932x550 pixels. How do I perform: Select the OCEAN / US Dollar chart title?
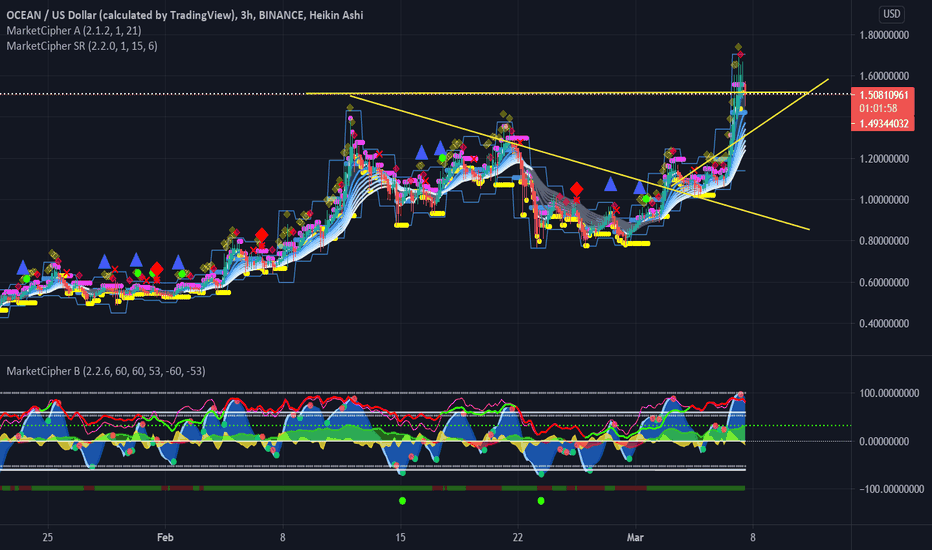[185, 15]
